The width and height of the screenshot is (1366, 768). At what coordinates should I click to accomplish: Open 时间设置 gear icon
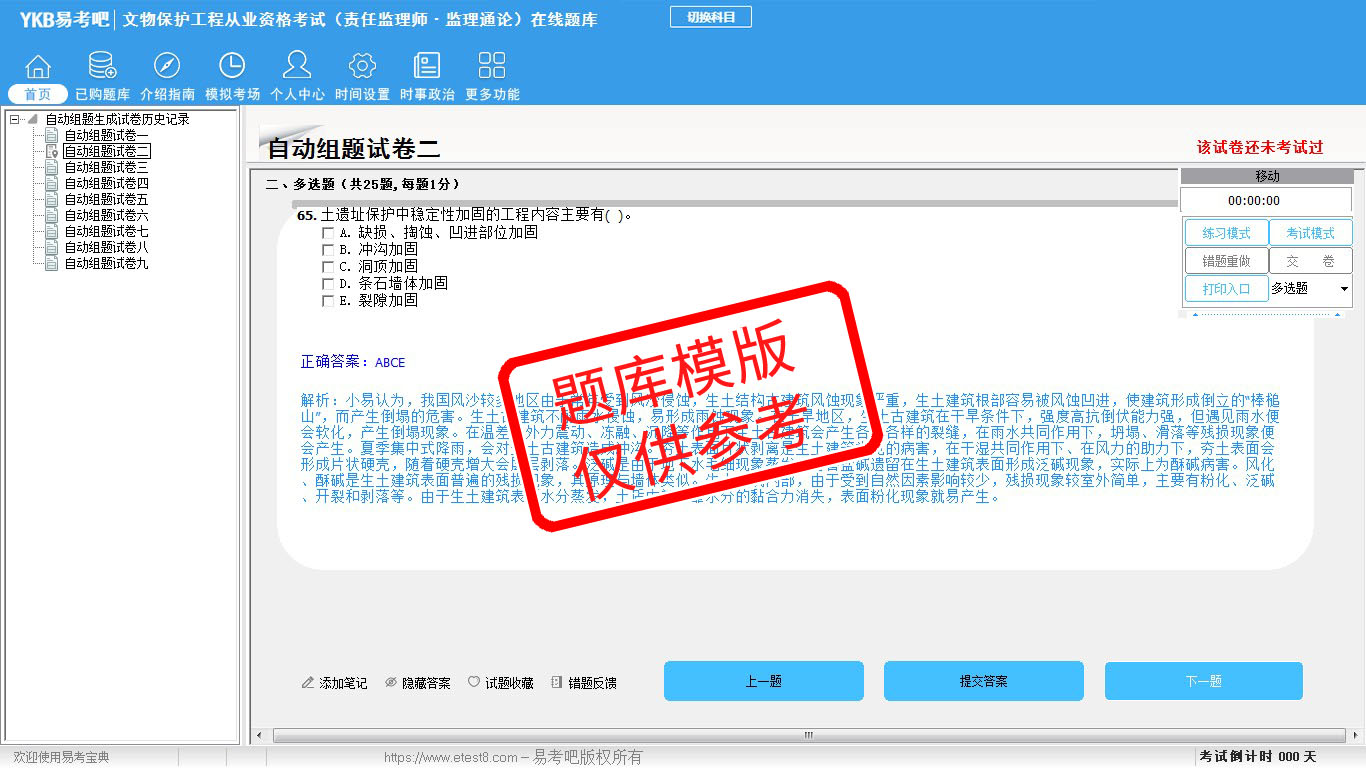tap(362, 67)
